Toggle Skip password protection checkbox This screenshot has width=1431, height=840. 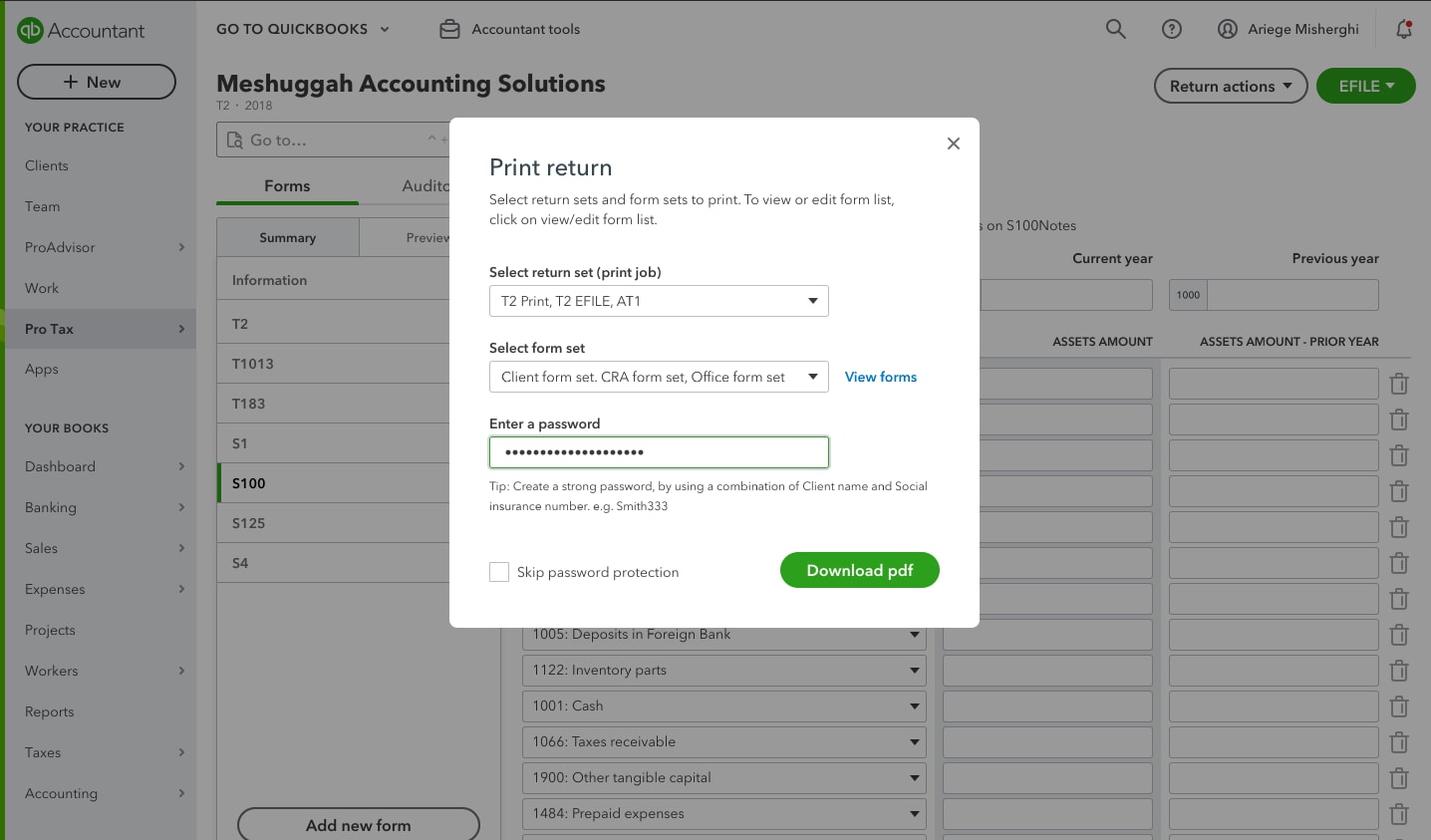point(499,572)
